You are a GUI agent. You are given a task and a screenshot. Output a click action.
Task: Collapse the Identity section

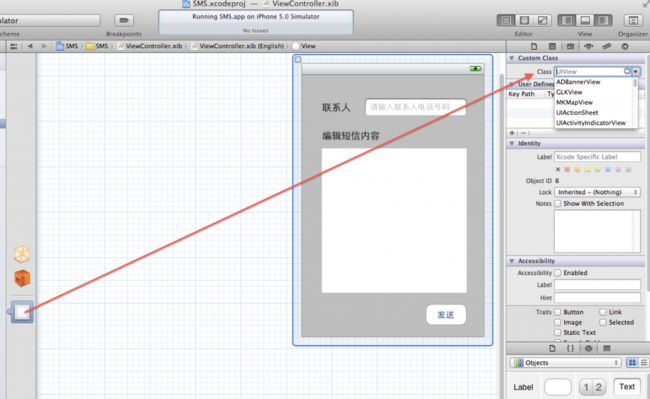tap(512, 143)
